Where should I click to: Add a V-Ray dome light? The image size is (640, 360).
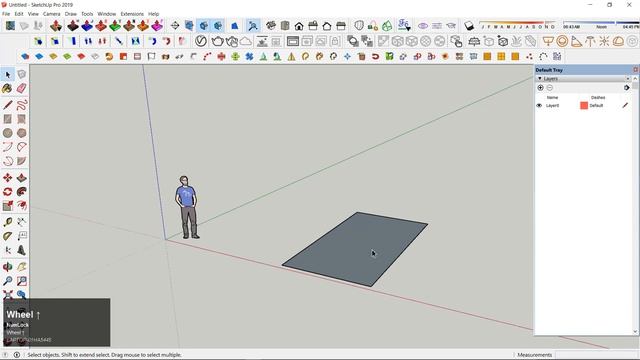[x=618, y=41]
